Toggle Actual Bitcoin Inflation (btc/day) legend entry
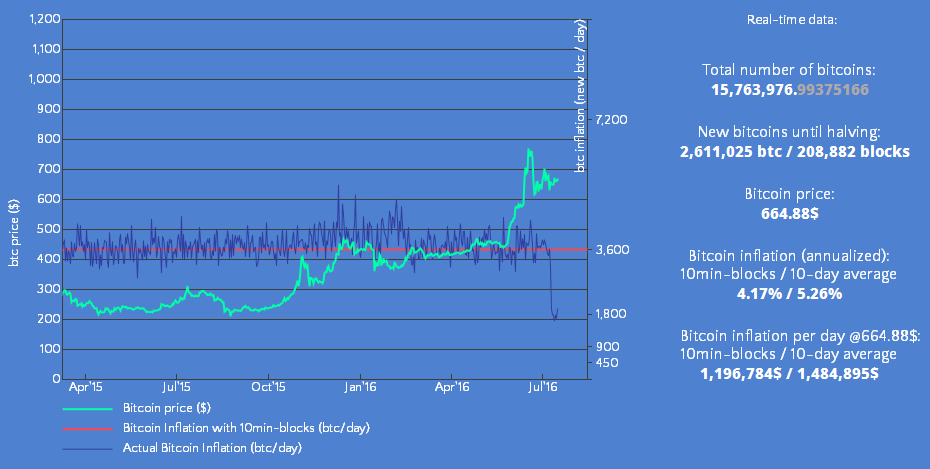930x469 pixels. tap(212, 448)
